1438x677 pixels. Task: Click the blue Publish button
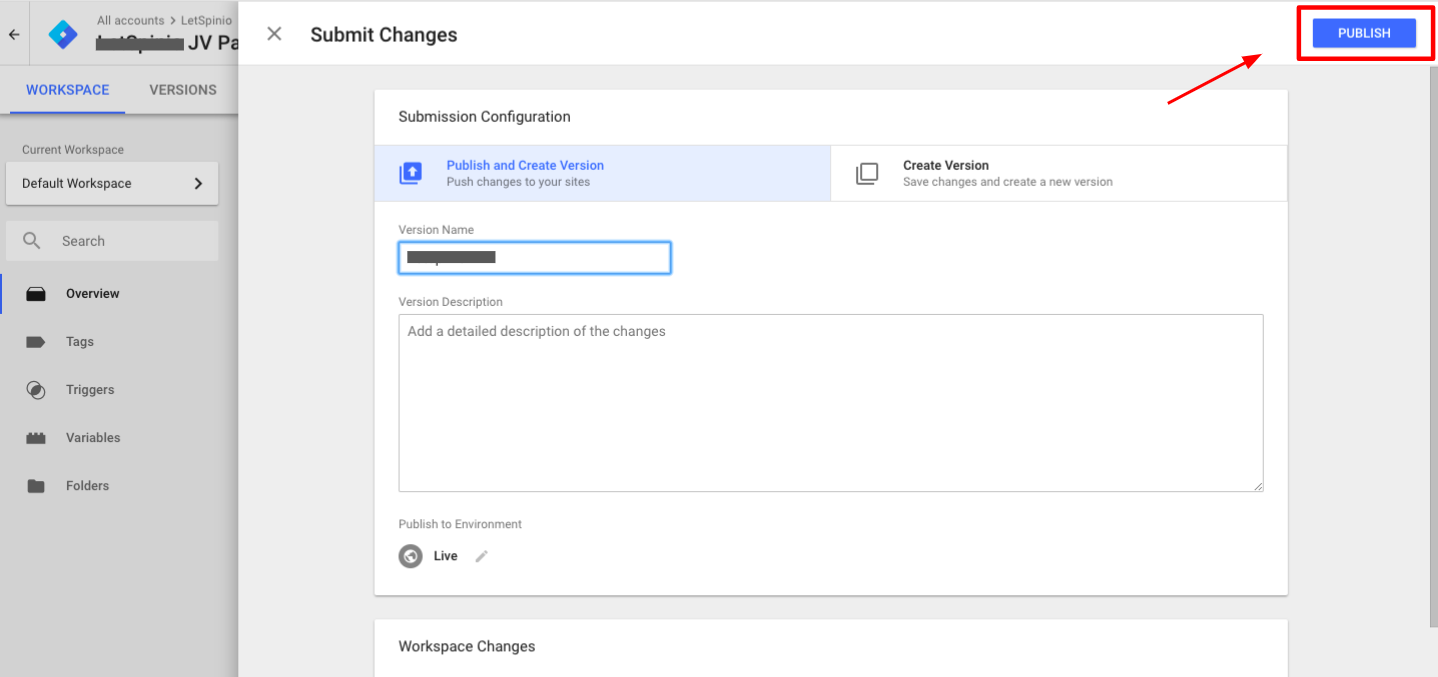[1364, 33]
